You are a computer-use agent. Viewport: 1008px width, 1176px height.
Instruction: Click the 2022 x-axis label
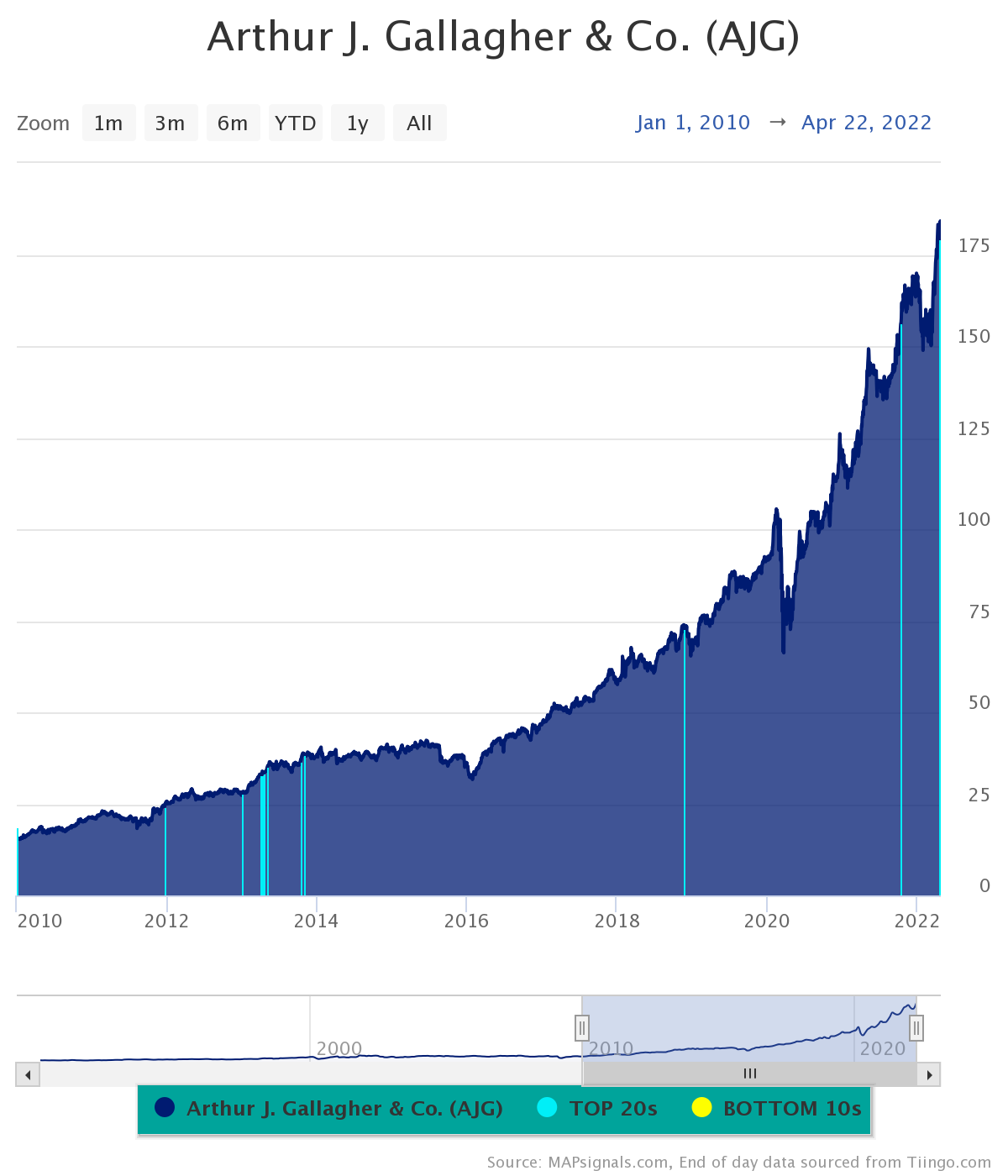tap(916, 921)
